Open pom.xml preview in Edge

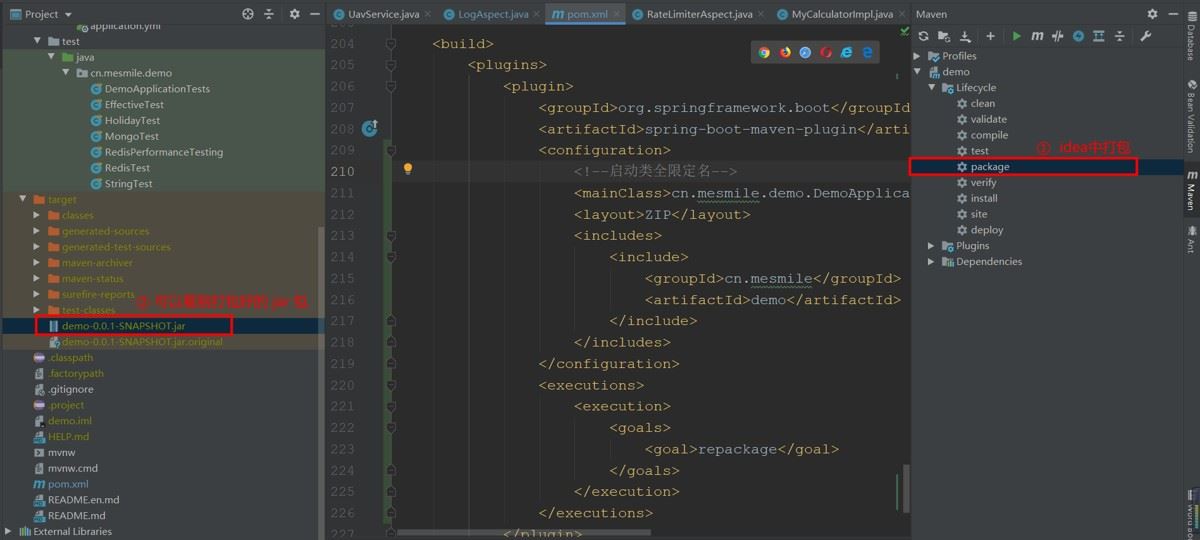point(868,52)
